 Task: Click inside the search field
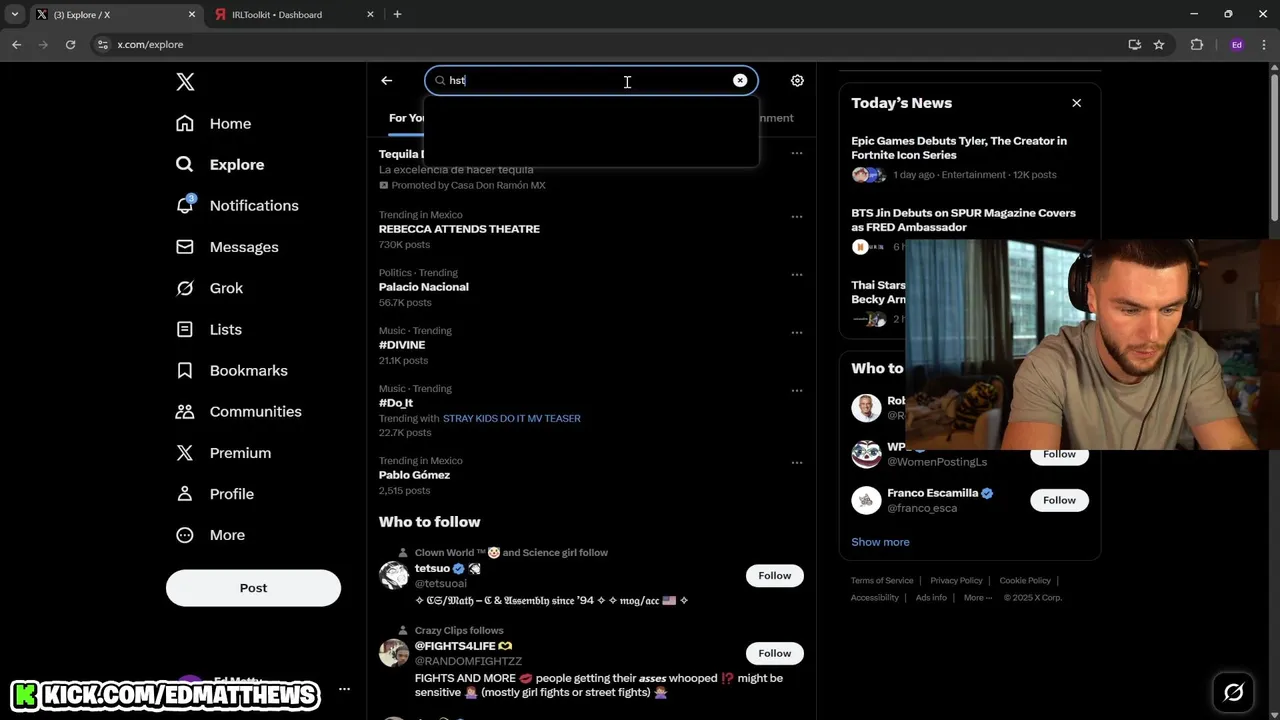tap(590, 80)
